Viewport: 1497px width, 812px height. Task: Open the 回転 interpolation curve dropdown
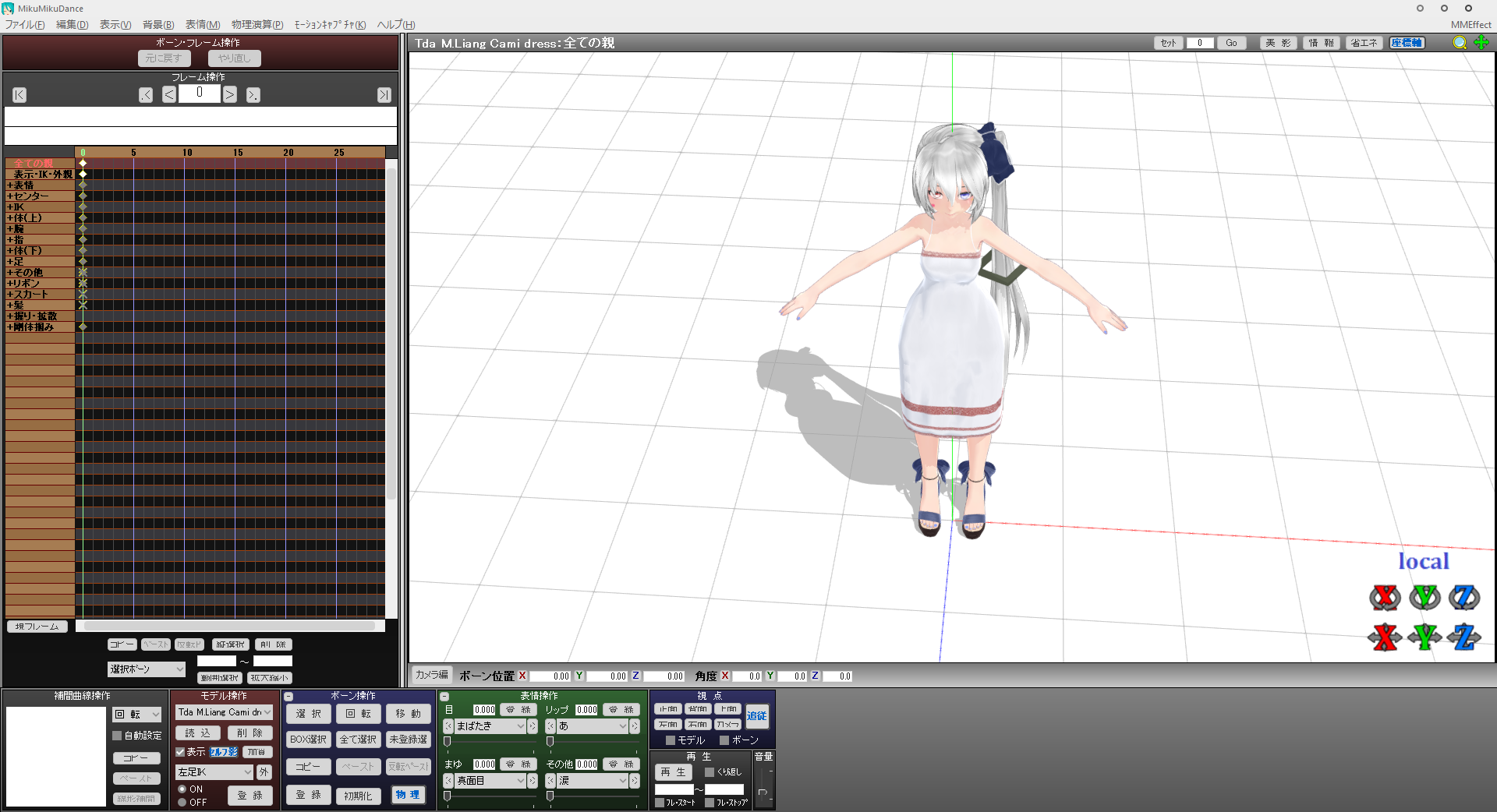coord(137,715)
